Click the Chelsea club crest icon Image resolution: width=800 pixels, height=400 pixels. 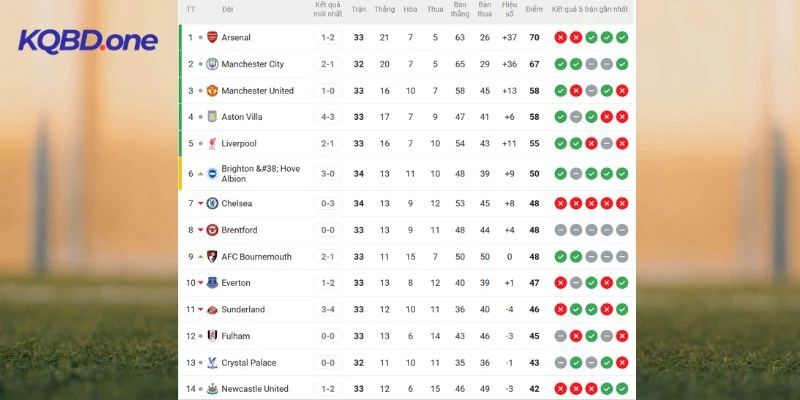[x=212, y=203]
